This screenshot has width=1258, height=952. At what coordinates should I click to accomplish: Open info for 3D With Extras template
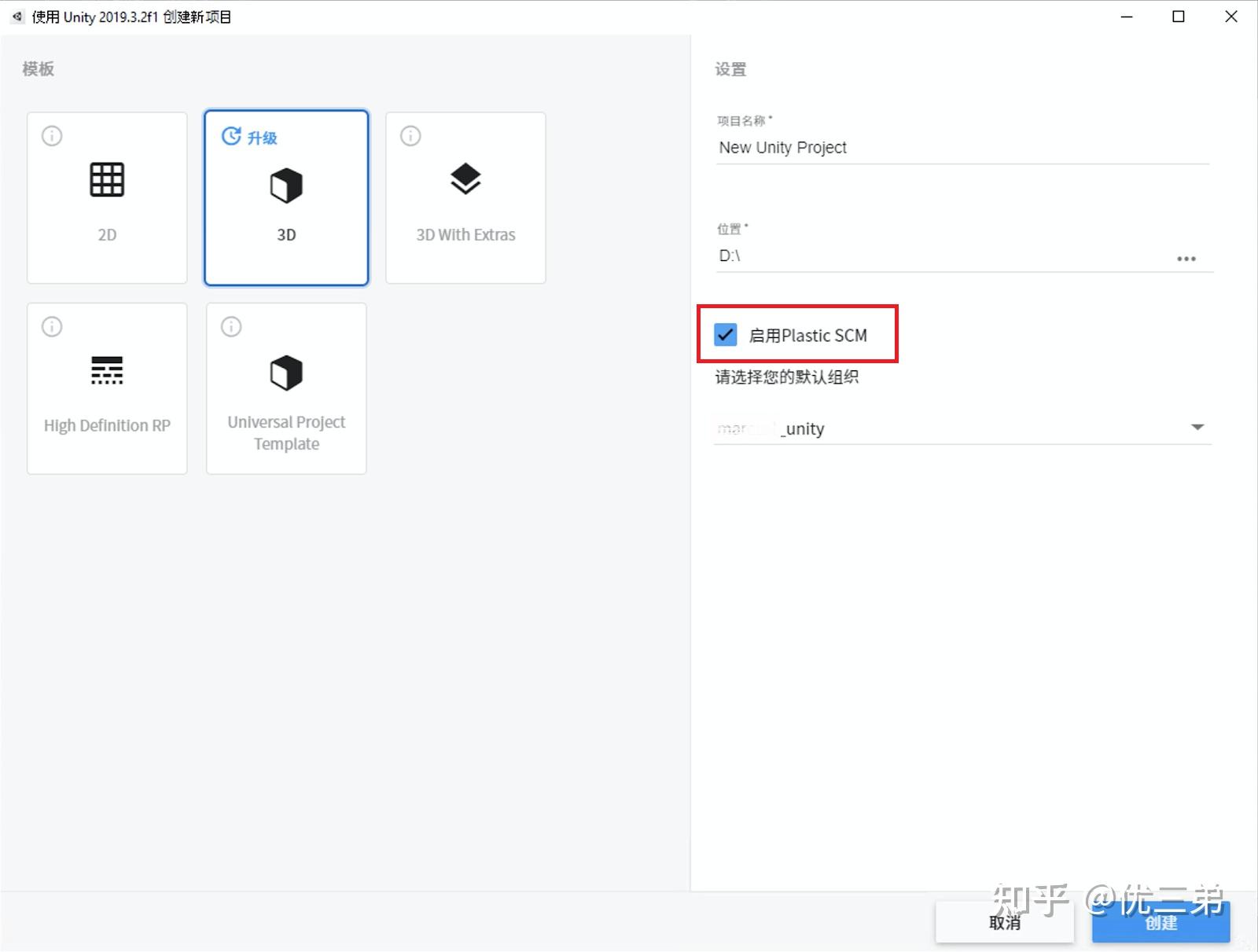tap(410, 136)
